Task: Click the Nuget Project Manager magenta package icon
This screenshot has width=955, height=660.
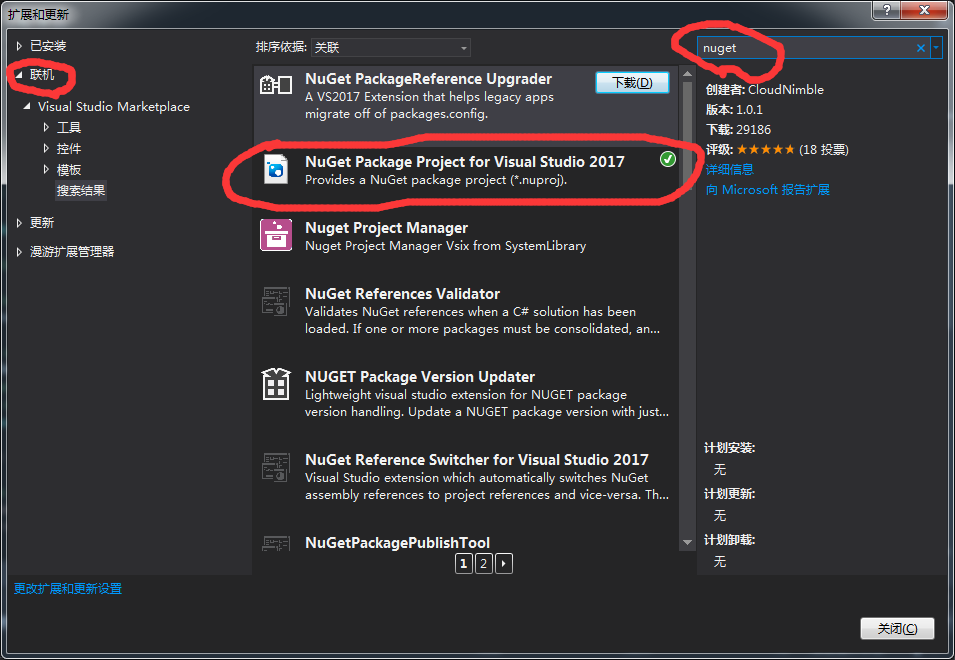Action: 274,237
